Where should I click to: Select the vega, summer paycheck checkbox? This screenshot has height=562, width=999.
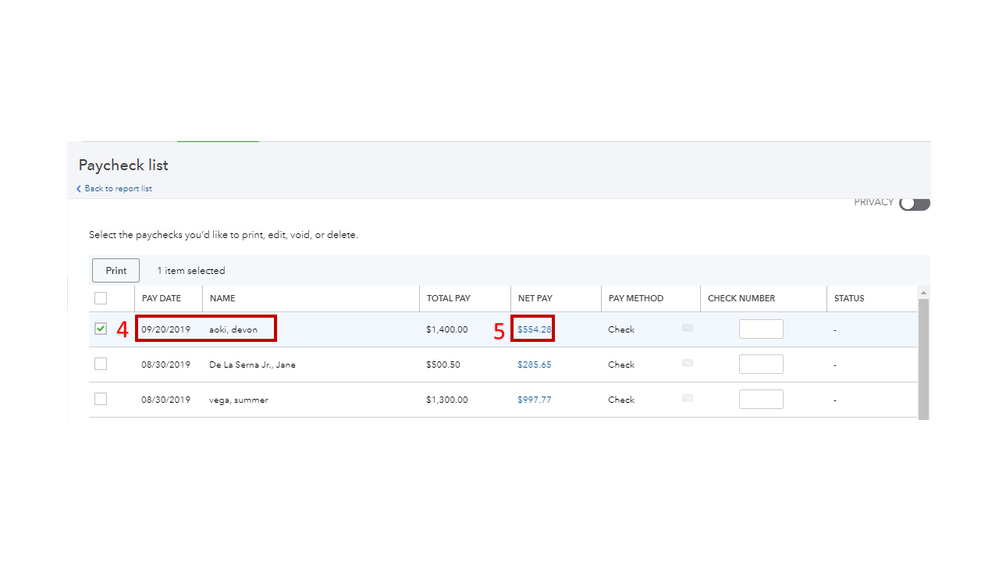(x=101, y=399)
